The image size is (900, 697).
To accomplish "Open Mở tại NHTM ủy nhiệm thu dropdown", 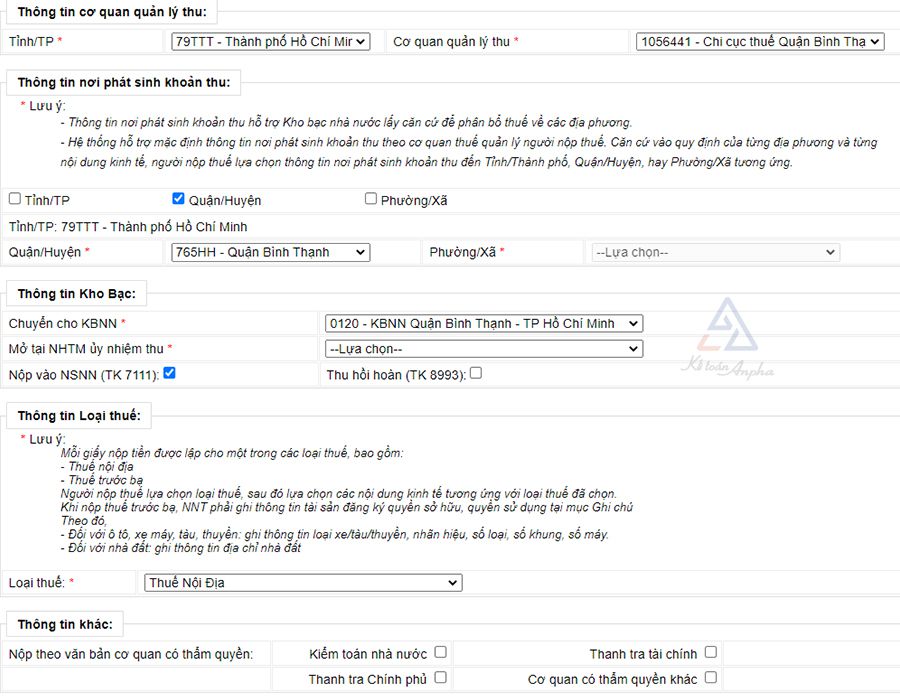I will click(484, 349).
